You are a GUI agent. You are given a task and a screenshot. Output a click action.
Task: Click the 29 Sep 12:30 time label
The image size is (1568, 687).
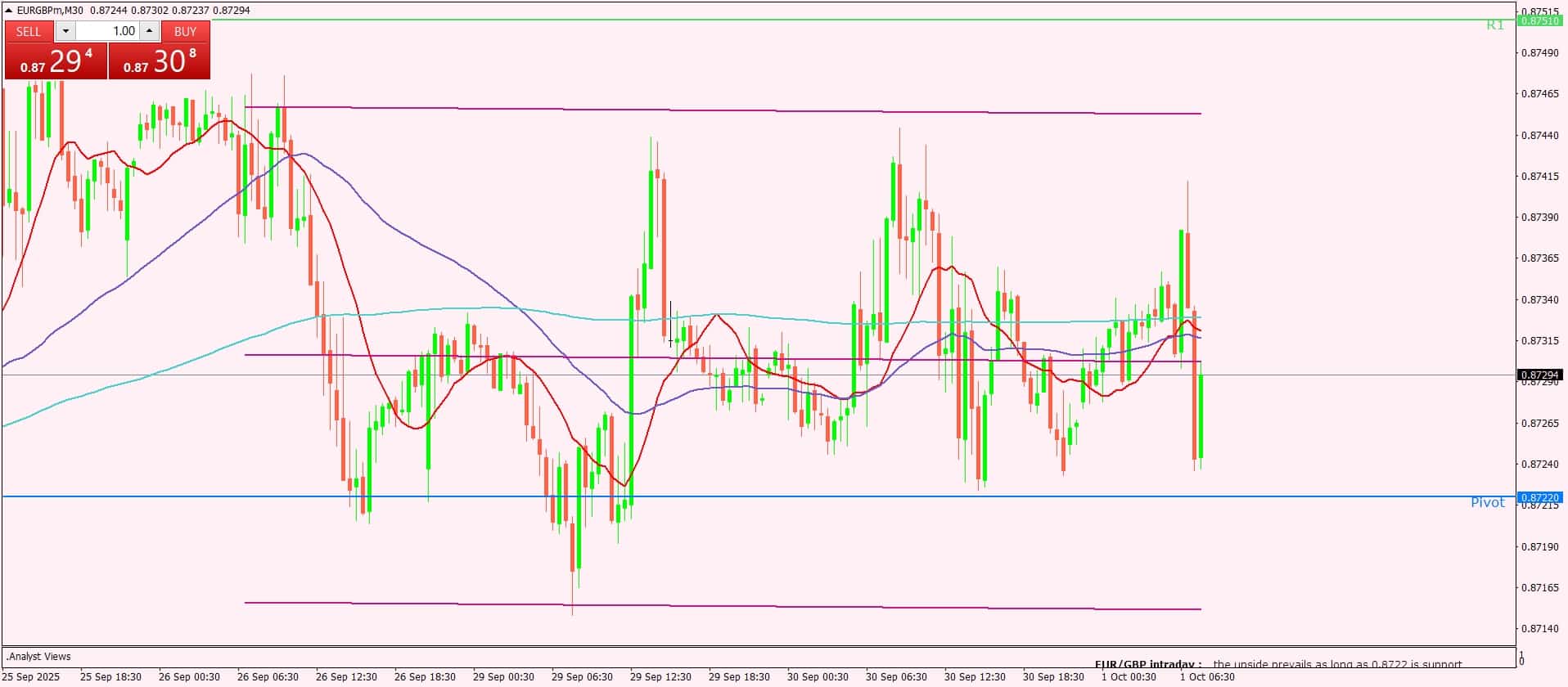[x=660, y=677]
